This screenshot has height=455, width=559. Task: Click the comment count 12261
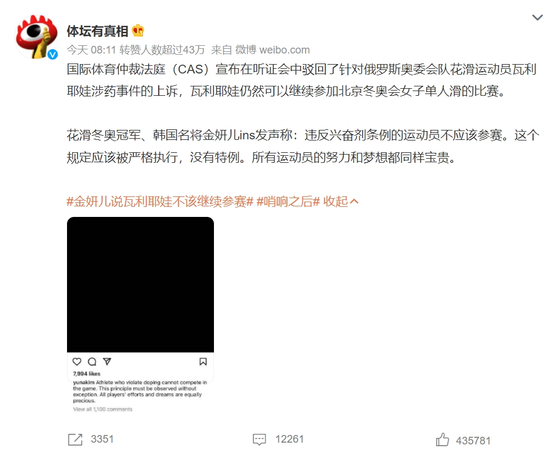289,439
